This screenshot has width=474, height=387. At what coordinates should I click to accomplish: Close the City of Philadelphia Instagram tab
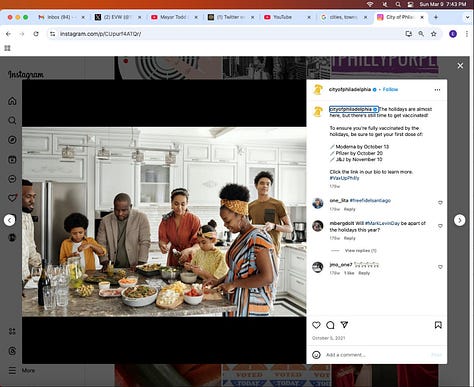(x=422, y=17)
